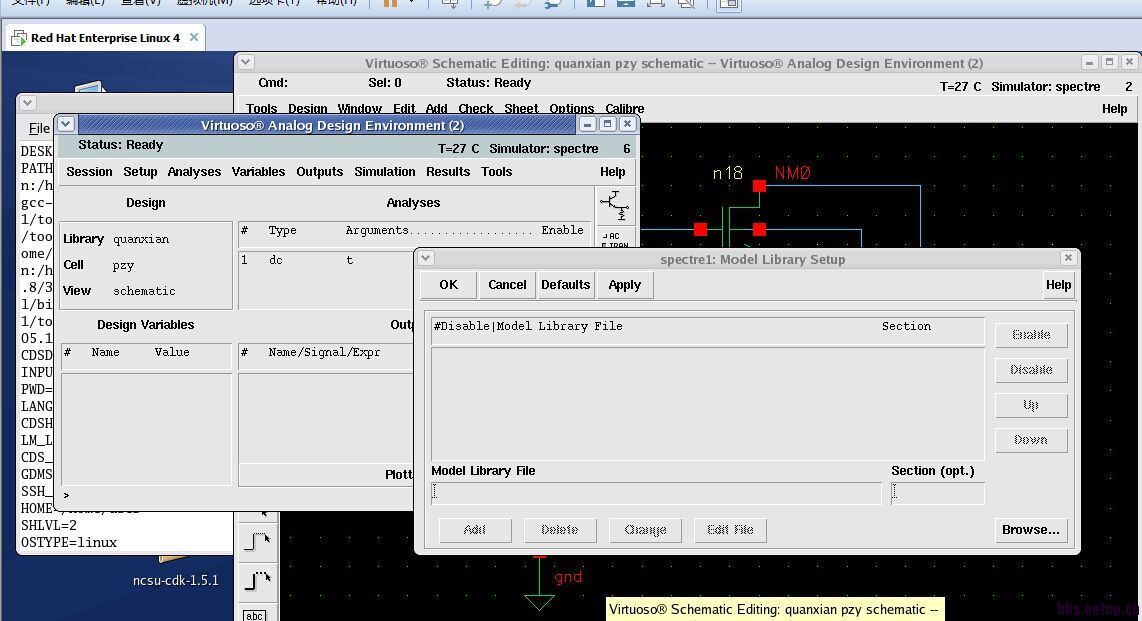Screen dimensions: 1142x621
Task: Open the Analog Design Environment window menu arrow
Action: pos(66,125)
